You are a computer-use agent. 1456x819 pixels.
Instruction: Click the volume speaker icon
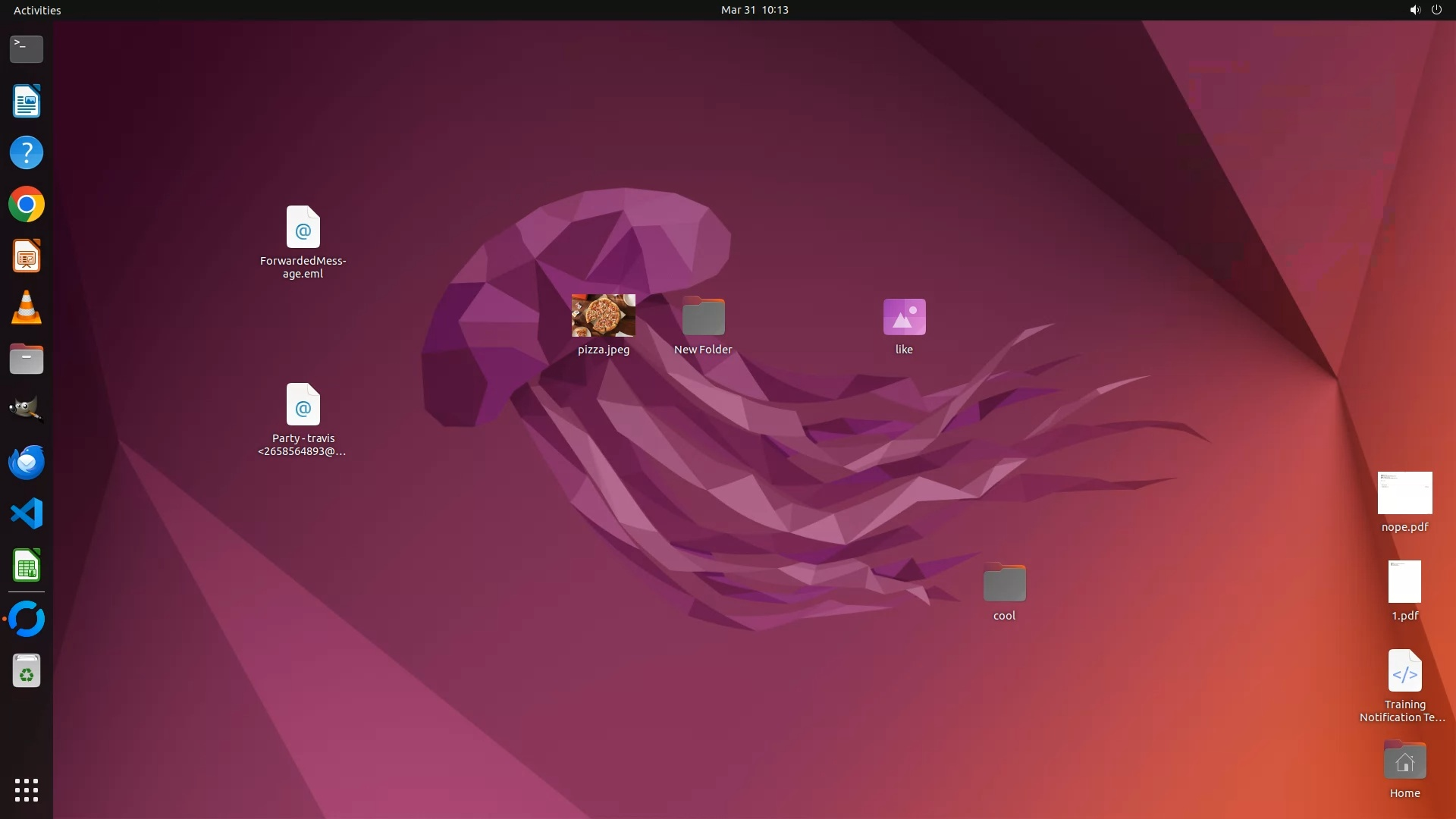click(1414, 10)
